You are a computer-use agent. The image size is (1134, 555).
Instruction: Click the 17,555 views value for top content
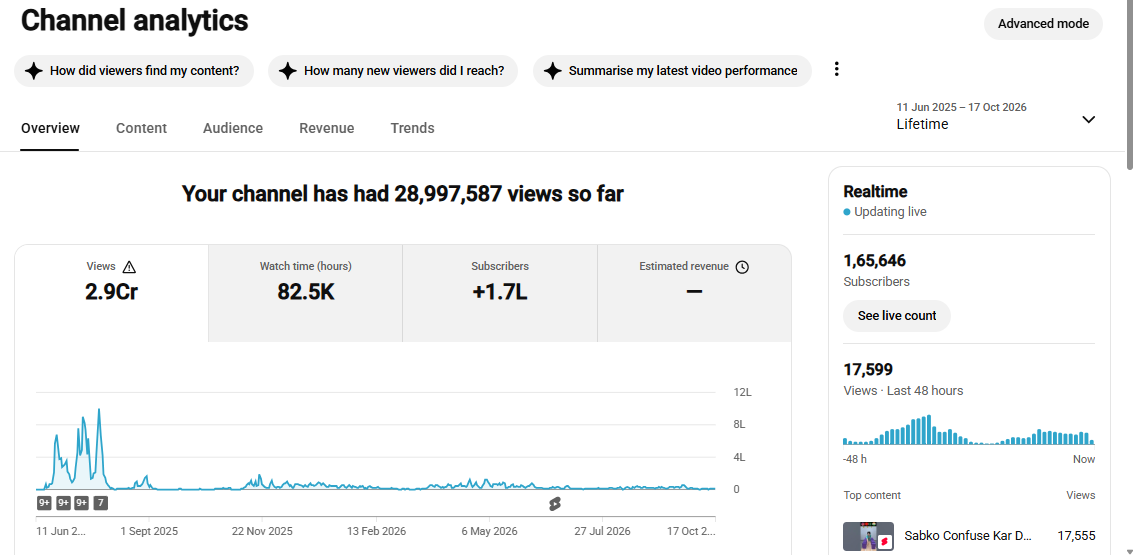(1076, 536)
